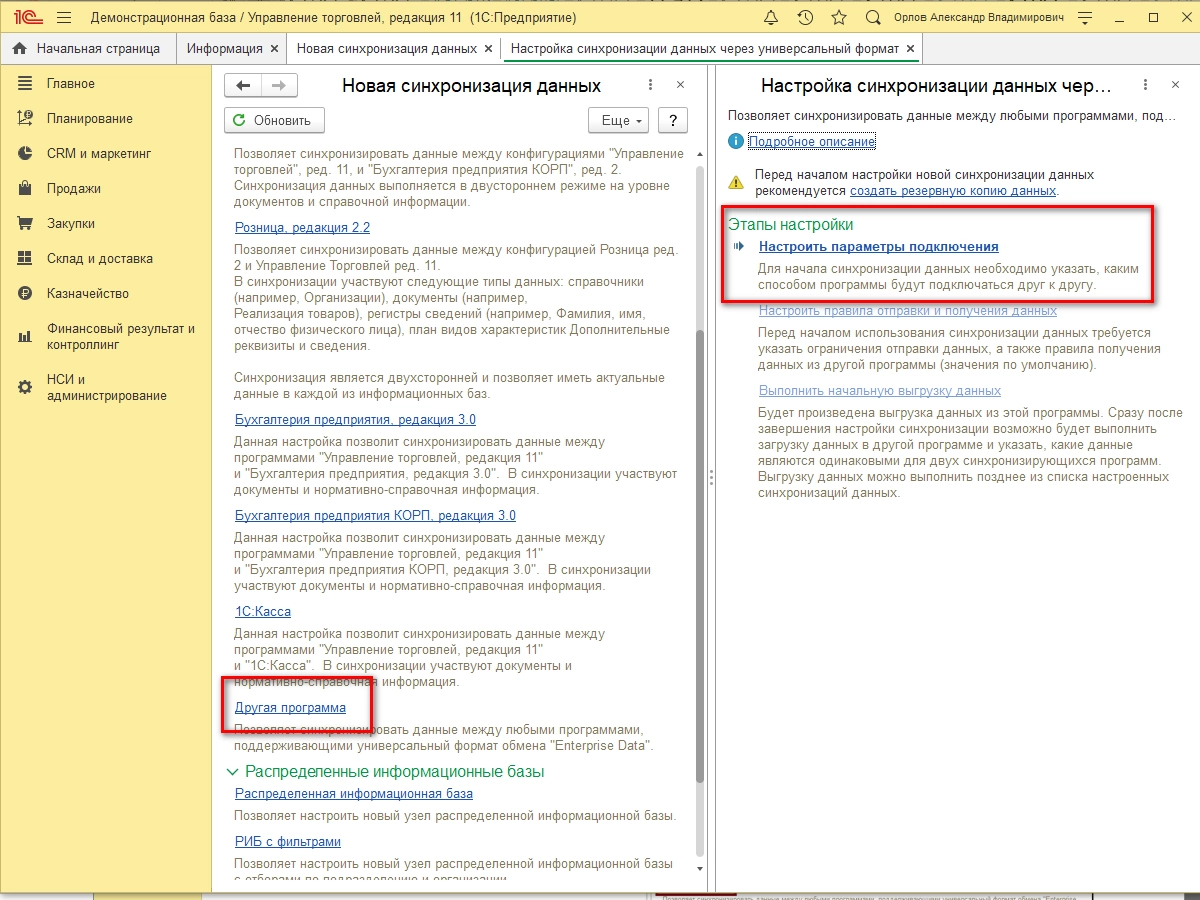The image size is (1200, 900).
Task: Open 1С:Касса link
Action: (x=263, y=611)
